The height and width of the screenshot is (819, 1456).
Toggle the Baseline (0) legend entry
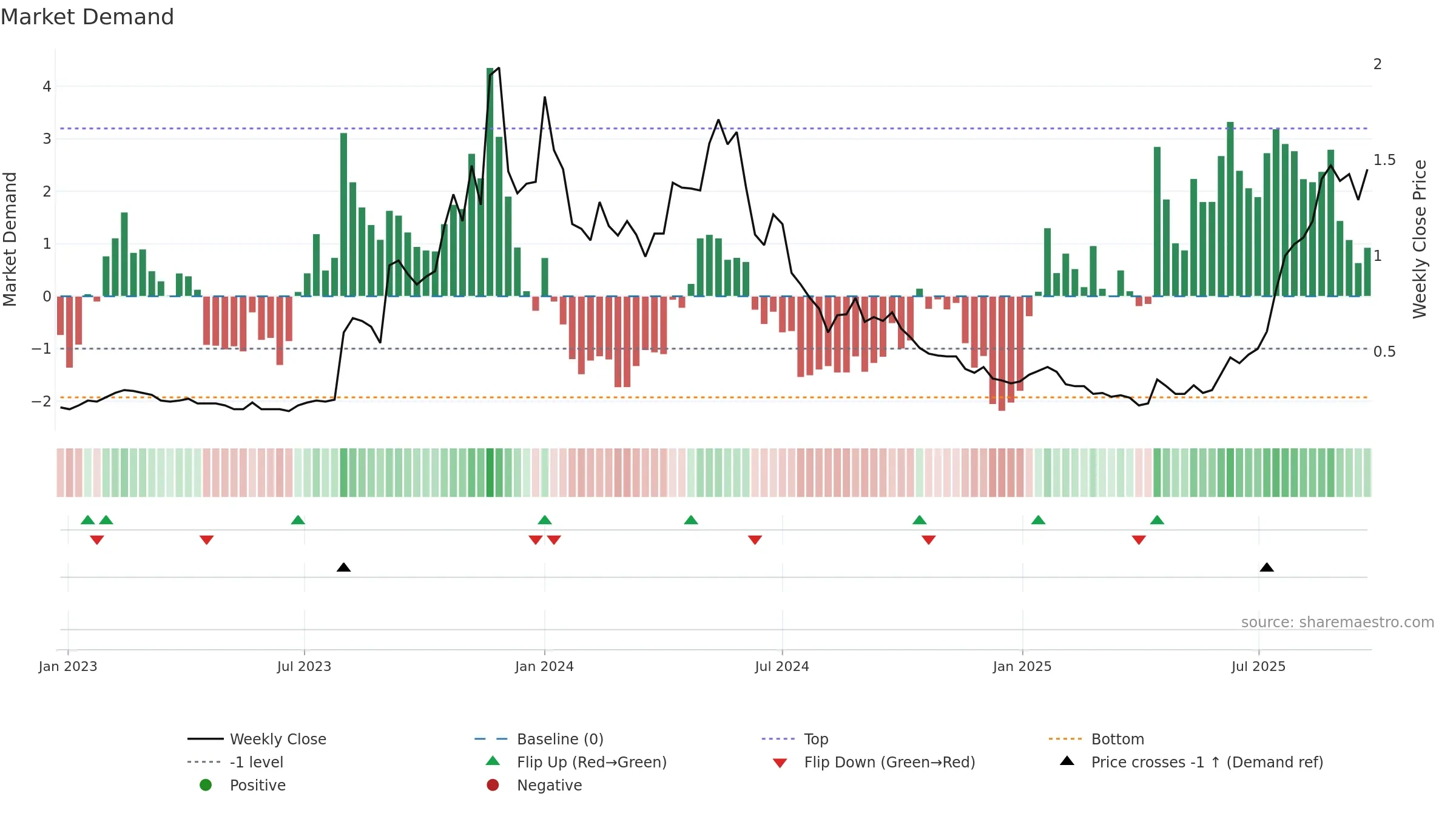pyautogui.click(x=539, y=739)
